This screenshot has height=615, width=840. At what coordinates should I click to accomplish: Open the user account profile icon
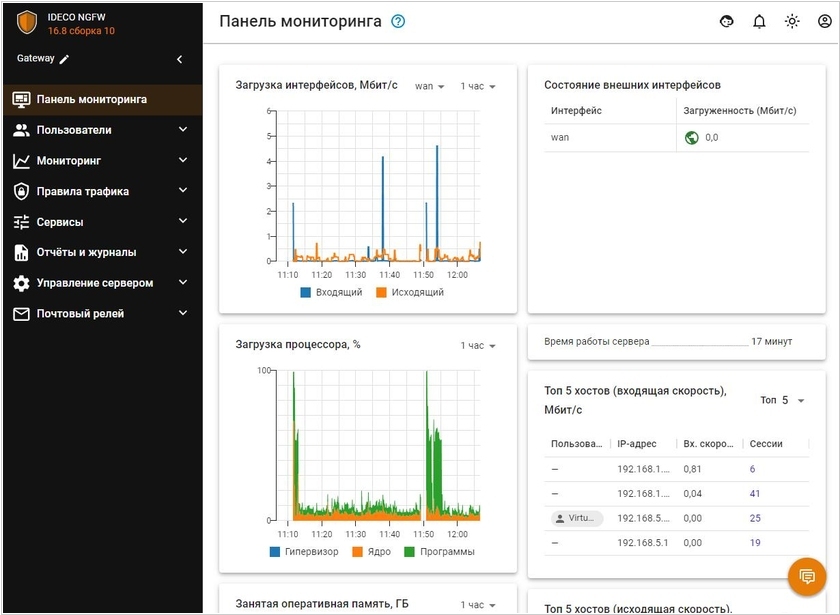(824, 21)
